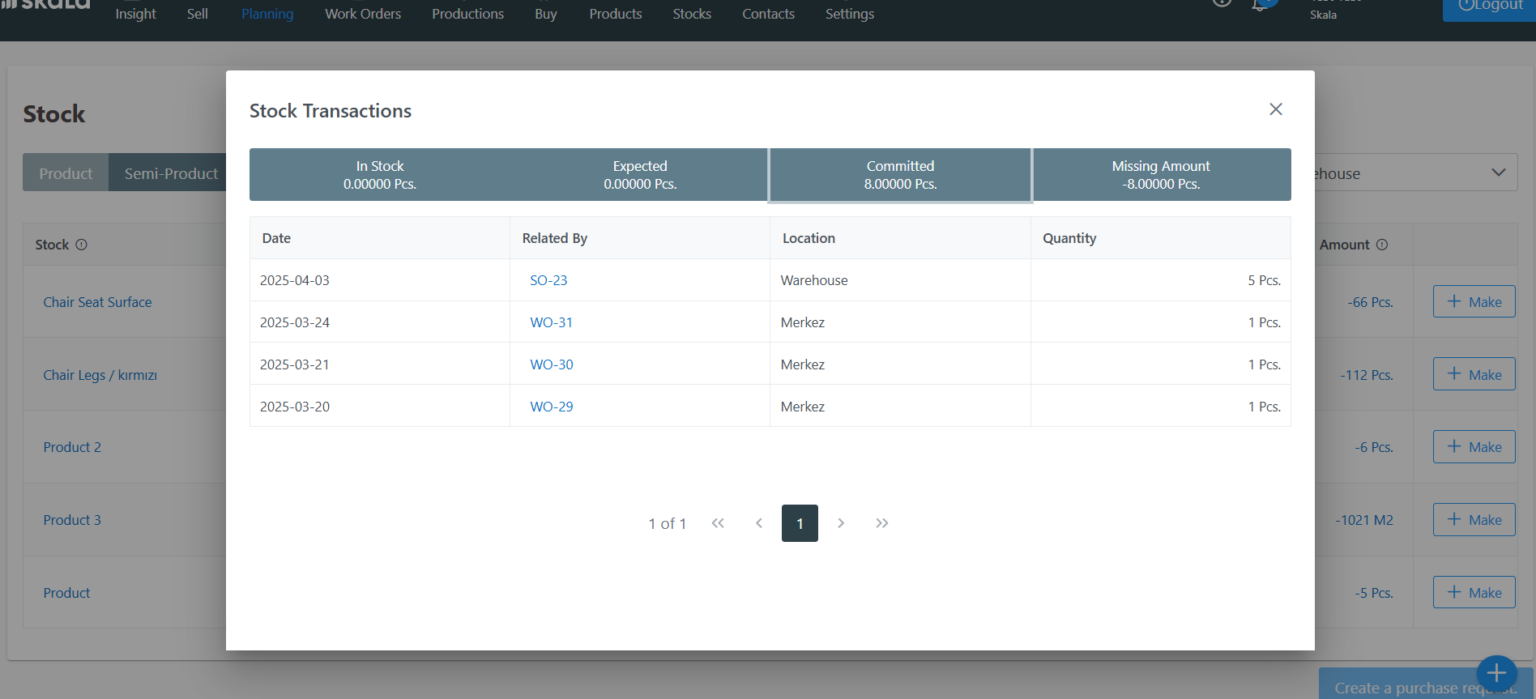Open sales order SO-23
1536x699 pixels.
pyautogui.click(x=548, y=280)
